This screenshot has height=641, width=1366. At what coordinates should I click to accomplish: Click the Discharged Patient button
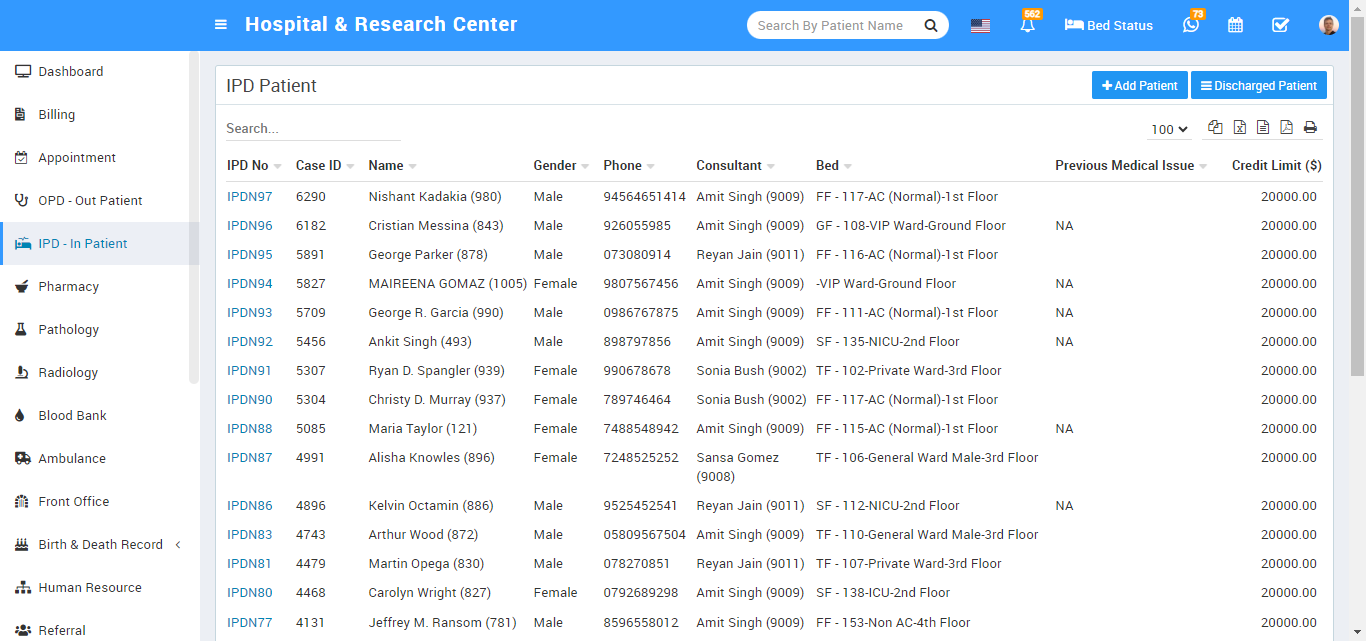[x=1258, y=86]
